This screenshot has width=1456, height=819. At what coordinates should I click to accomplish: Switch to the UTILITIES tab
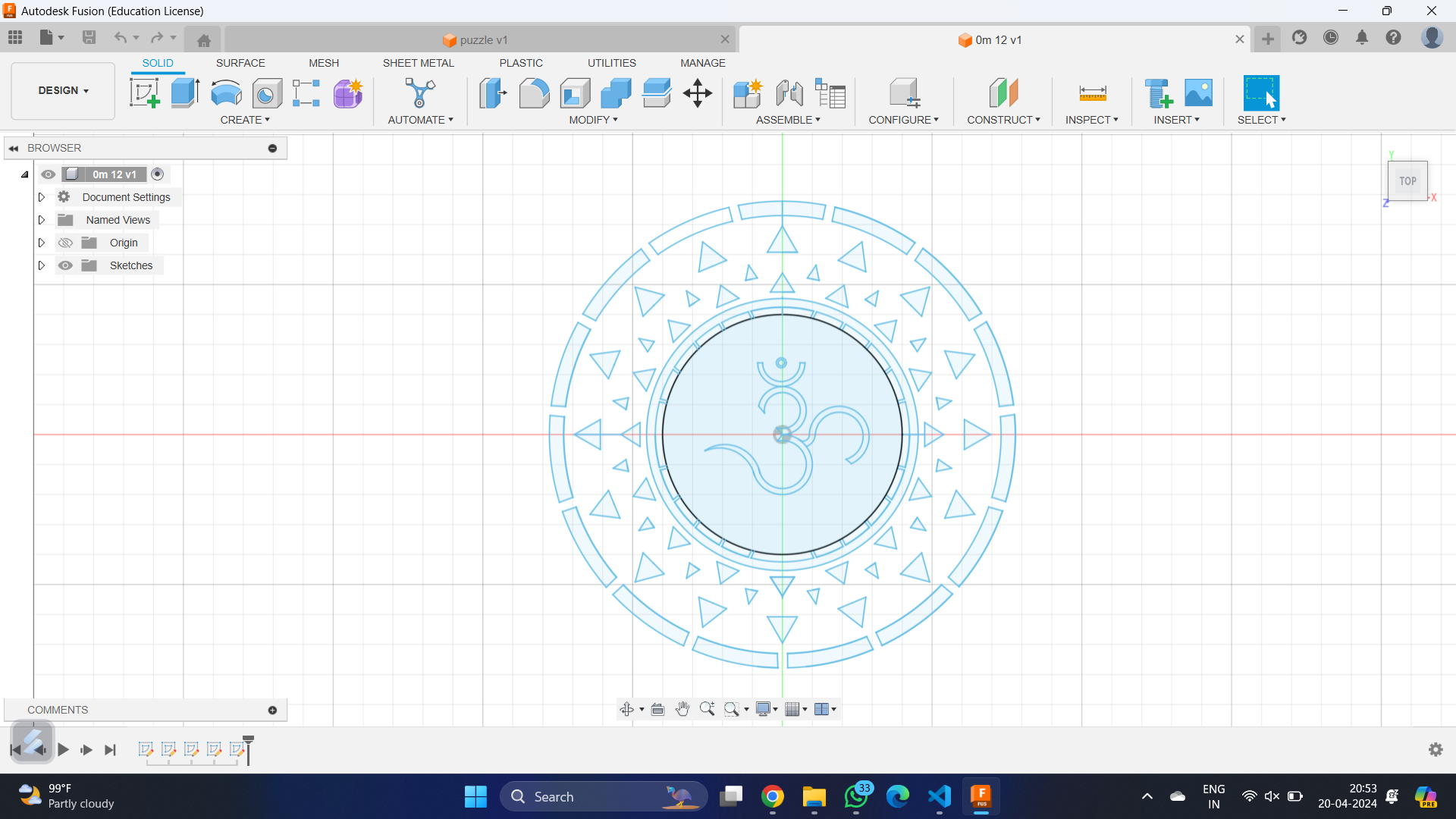(612, 63)
